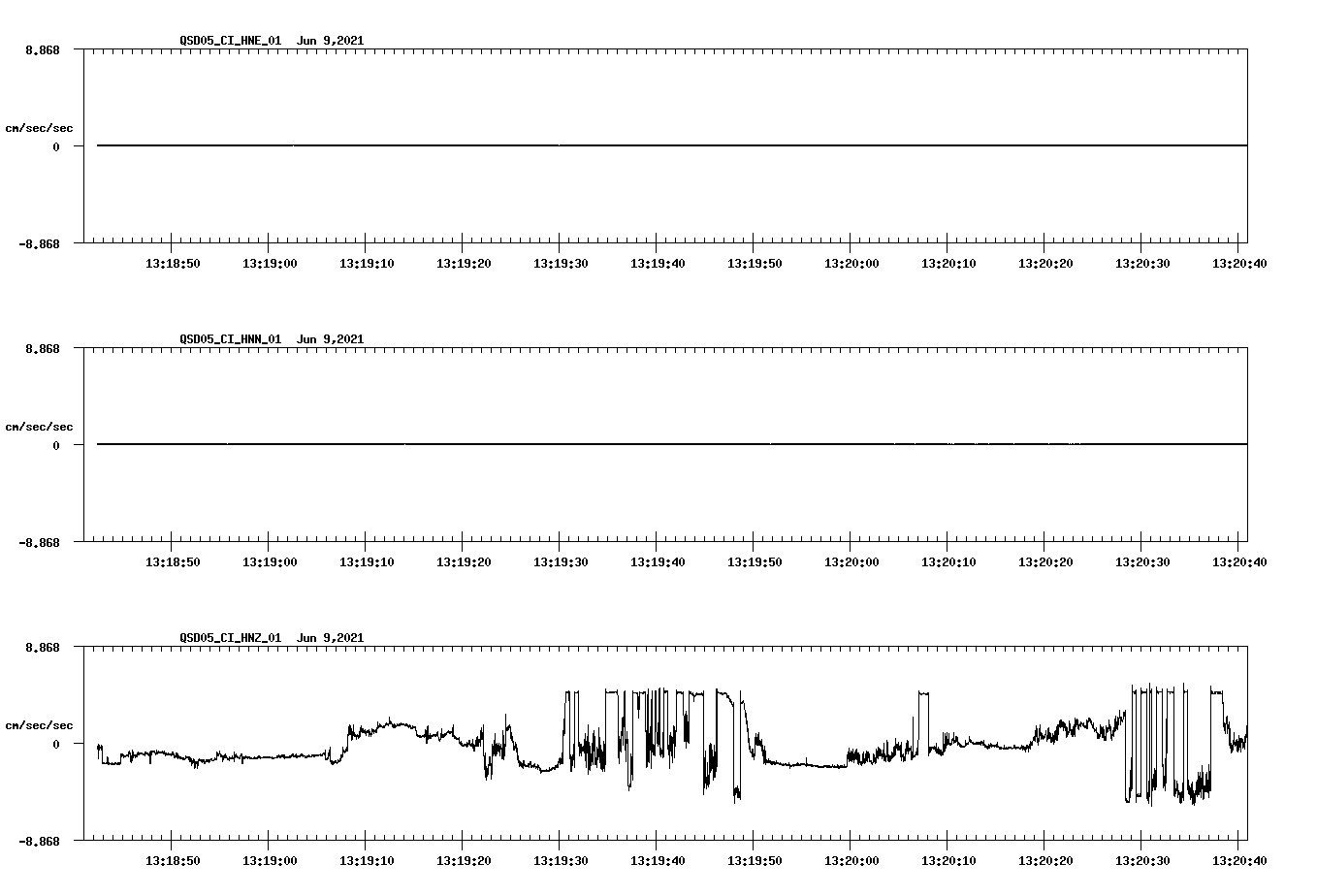Select the -8.868 lower limit on HNZ plot
Image resolution: width=1317 pixels, height=896 pixels.
(40, 842)
